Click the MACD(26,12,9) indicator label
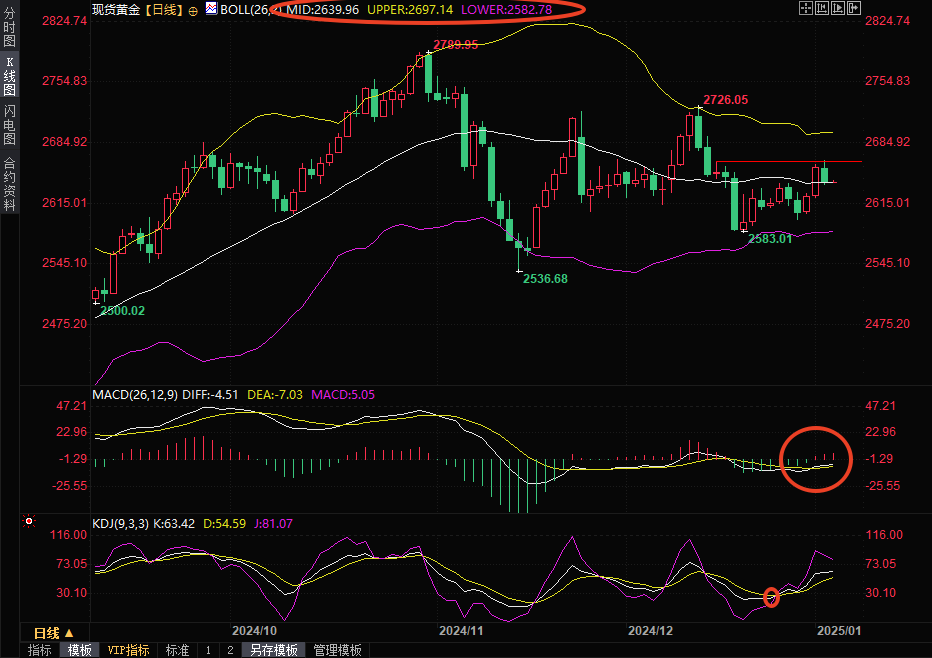The image size is (932, 658). 135,395
